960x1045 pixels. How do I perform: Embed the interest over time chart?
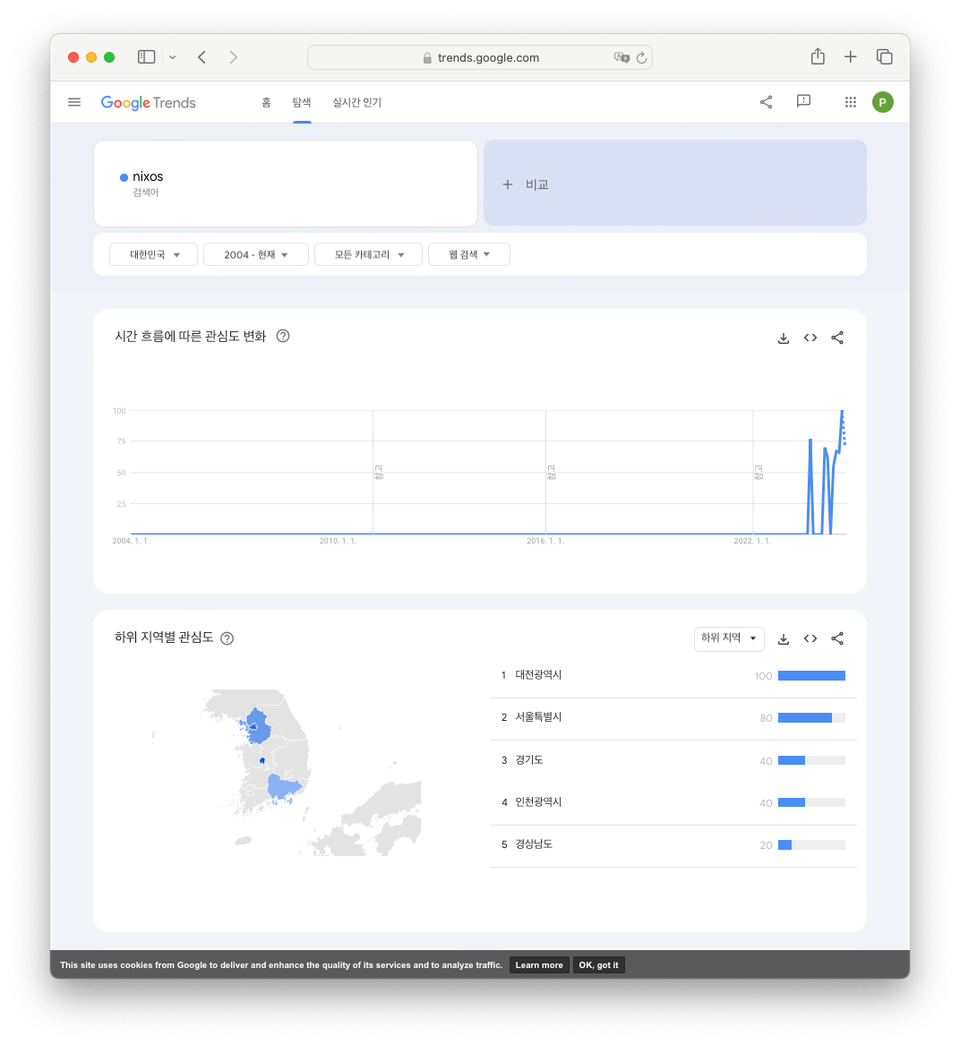[810, 338]
